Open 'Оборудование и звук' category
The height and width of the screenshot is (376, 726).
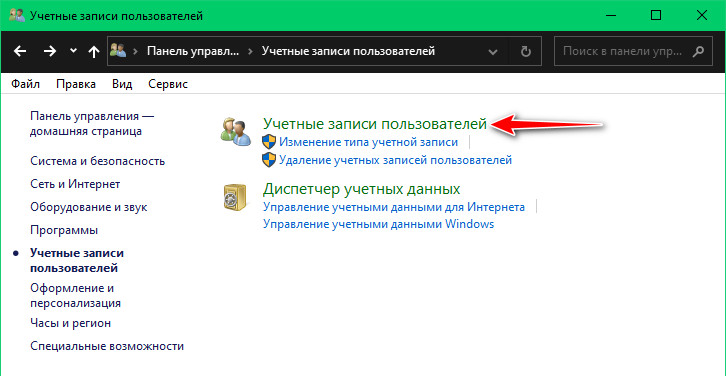point(88,207)
